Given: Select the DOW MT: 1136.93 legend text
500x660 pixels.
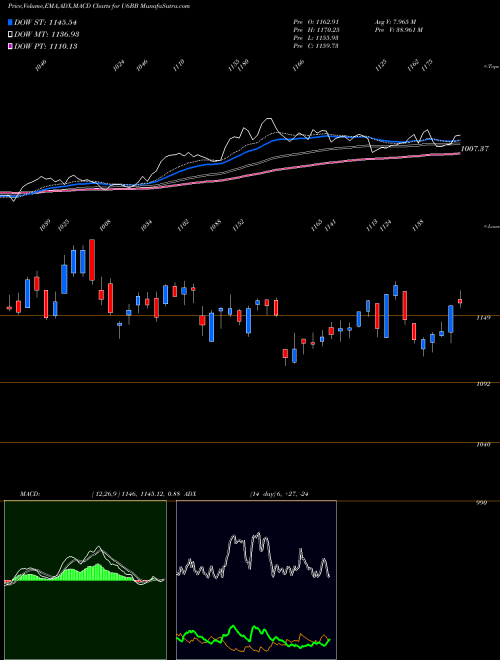Looking at the screenshot, I should point(46,34).
